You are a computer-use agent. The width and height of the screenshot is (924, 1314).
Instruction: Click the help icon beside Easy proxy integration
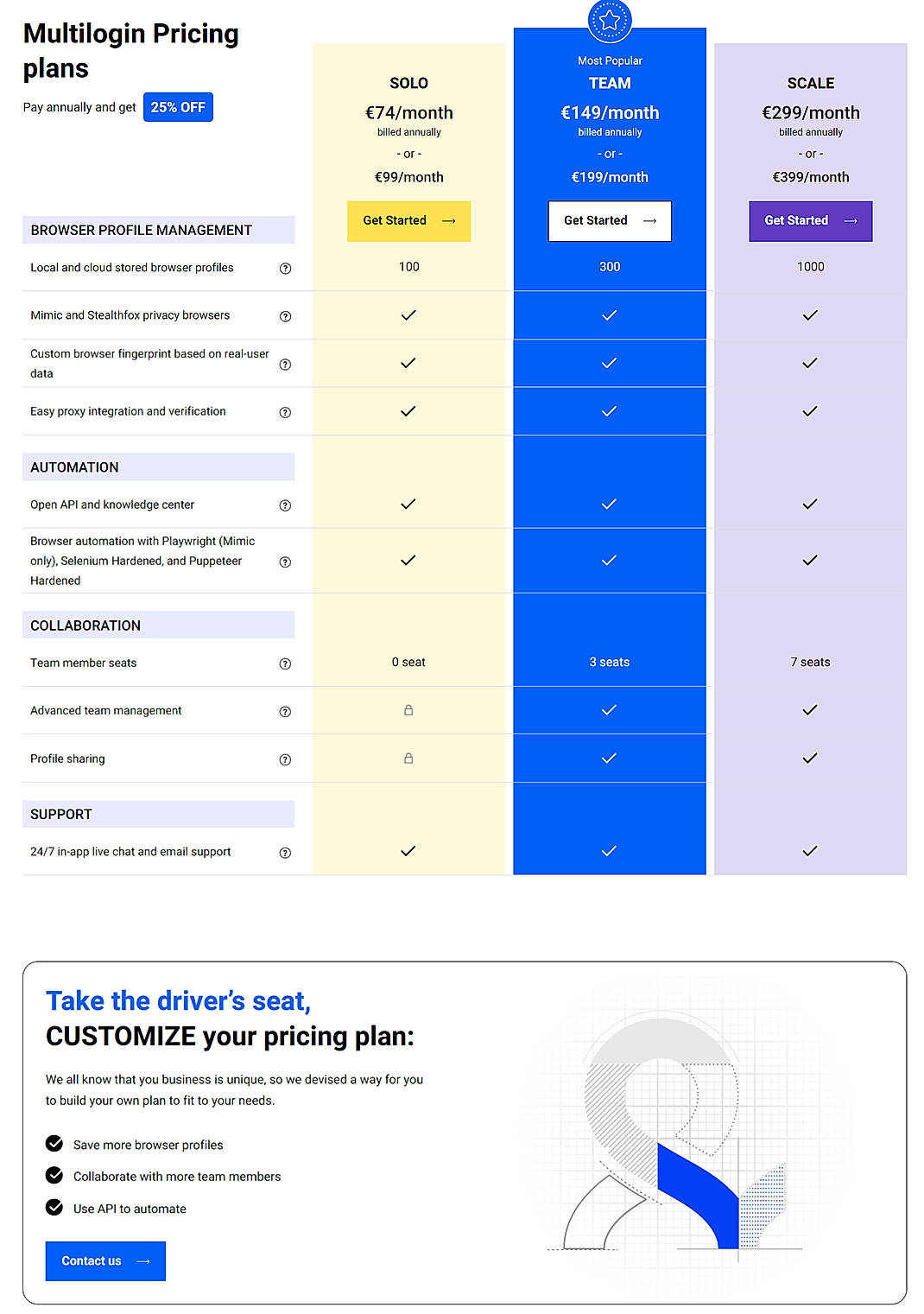click(285, 412)
